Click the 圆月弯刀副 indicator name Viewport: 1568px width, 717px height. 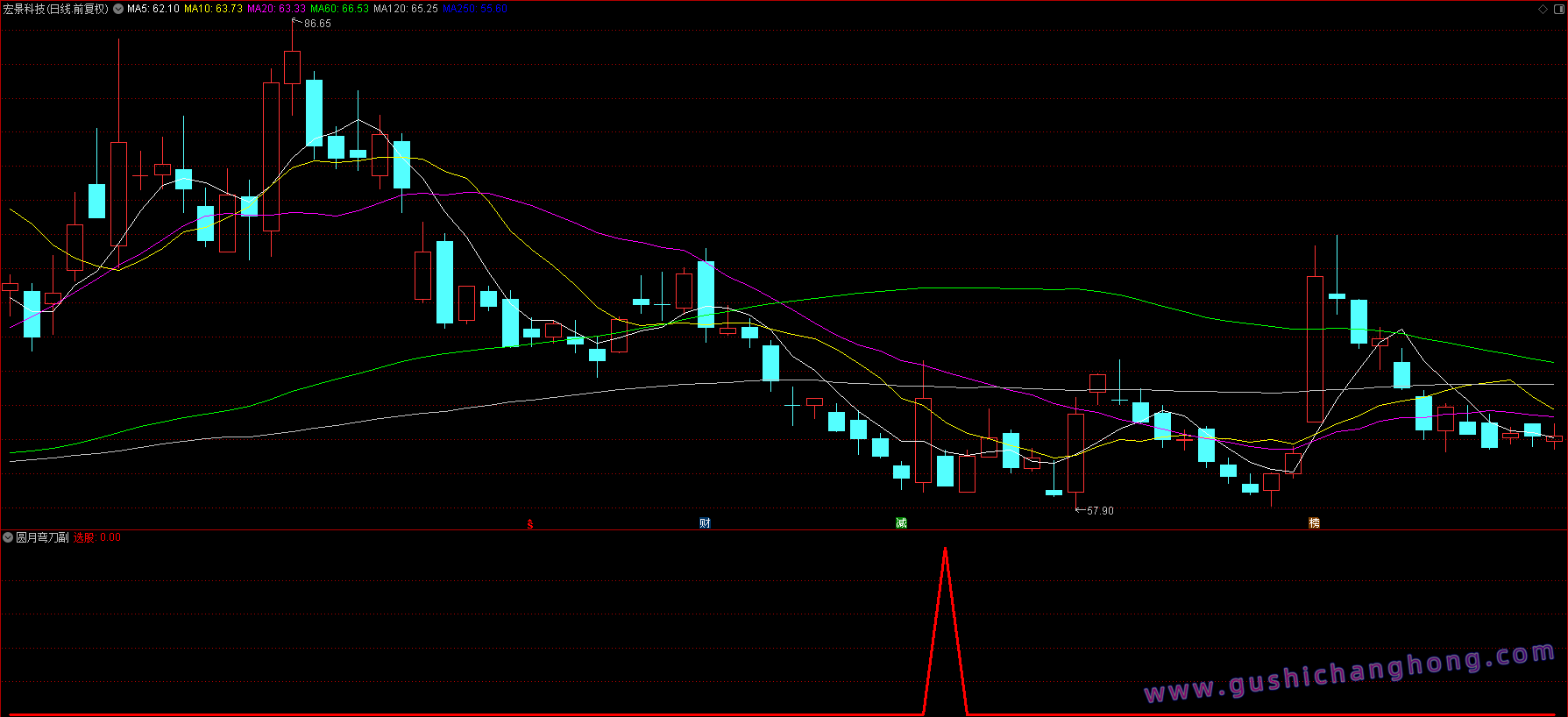coord(42,537)
